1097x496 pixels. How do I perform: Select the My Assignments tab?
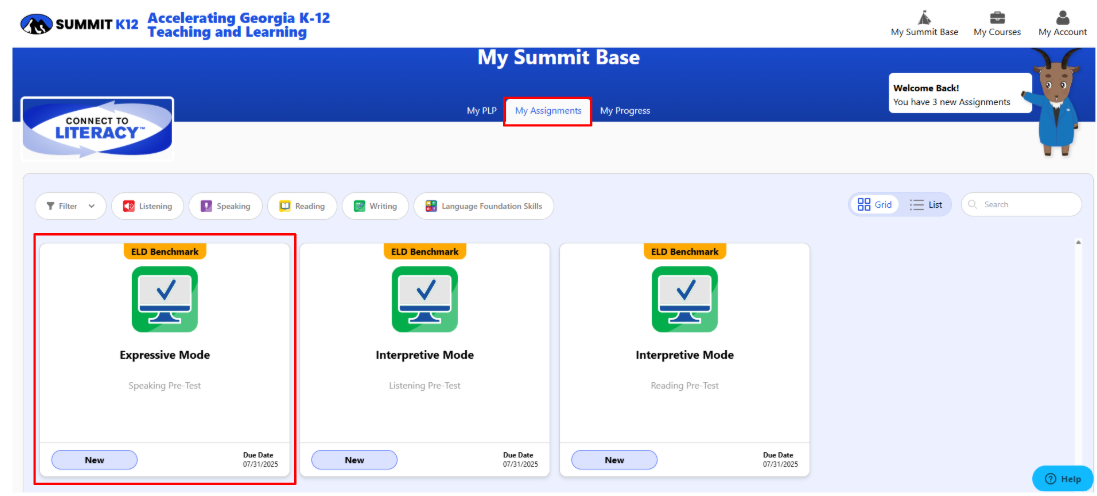548,111
